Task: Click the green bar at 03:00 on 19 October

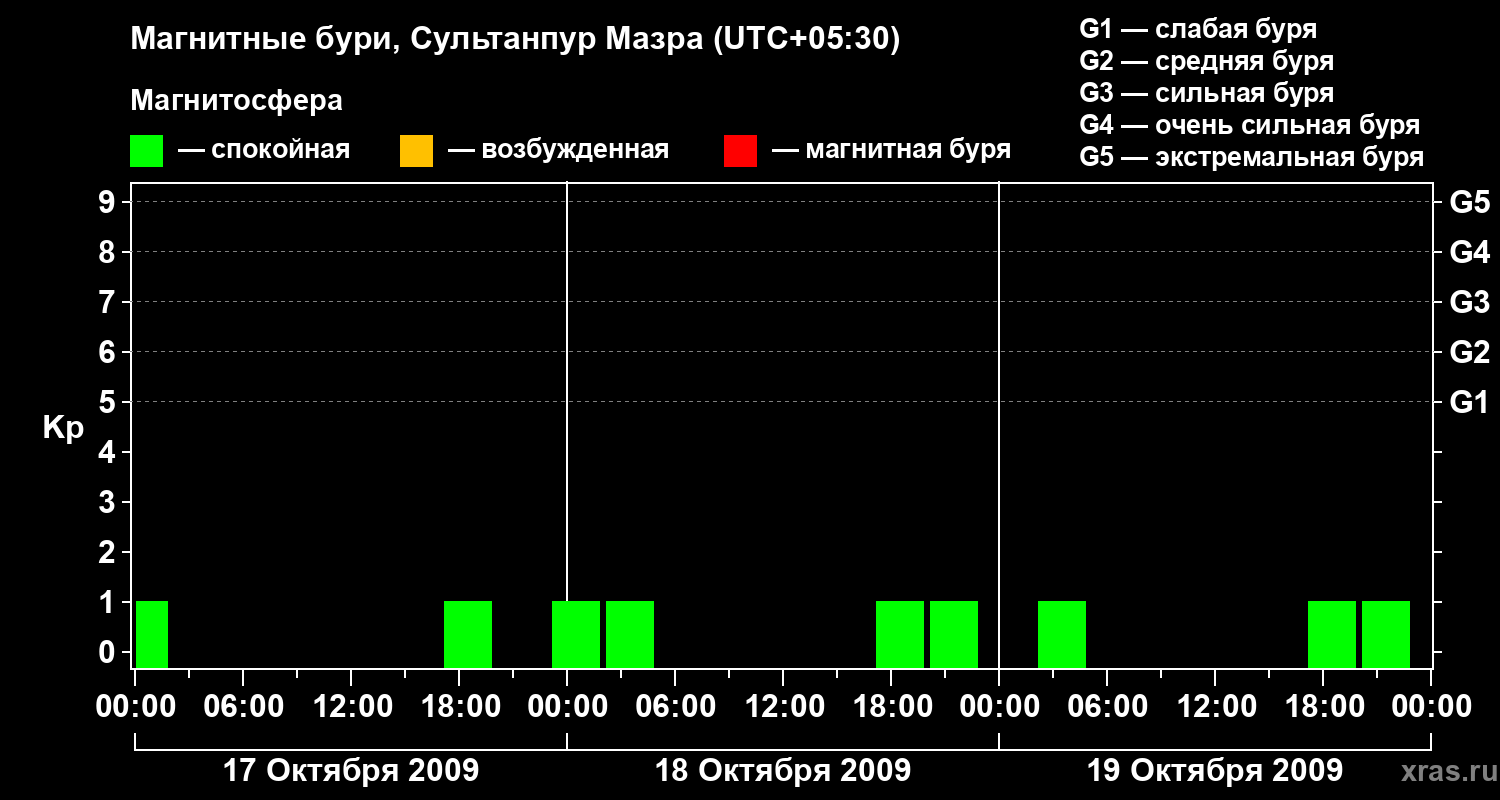Action: coord(1062,634)
